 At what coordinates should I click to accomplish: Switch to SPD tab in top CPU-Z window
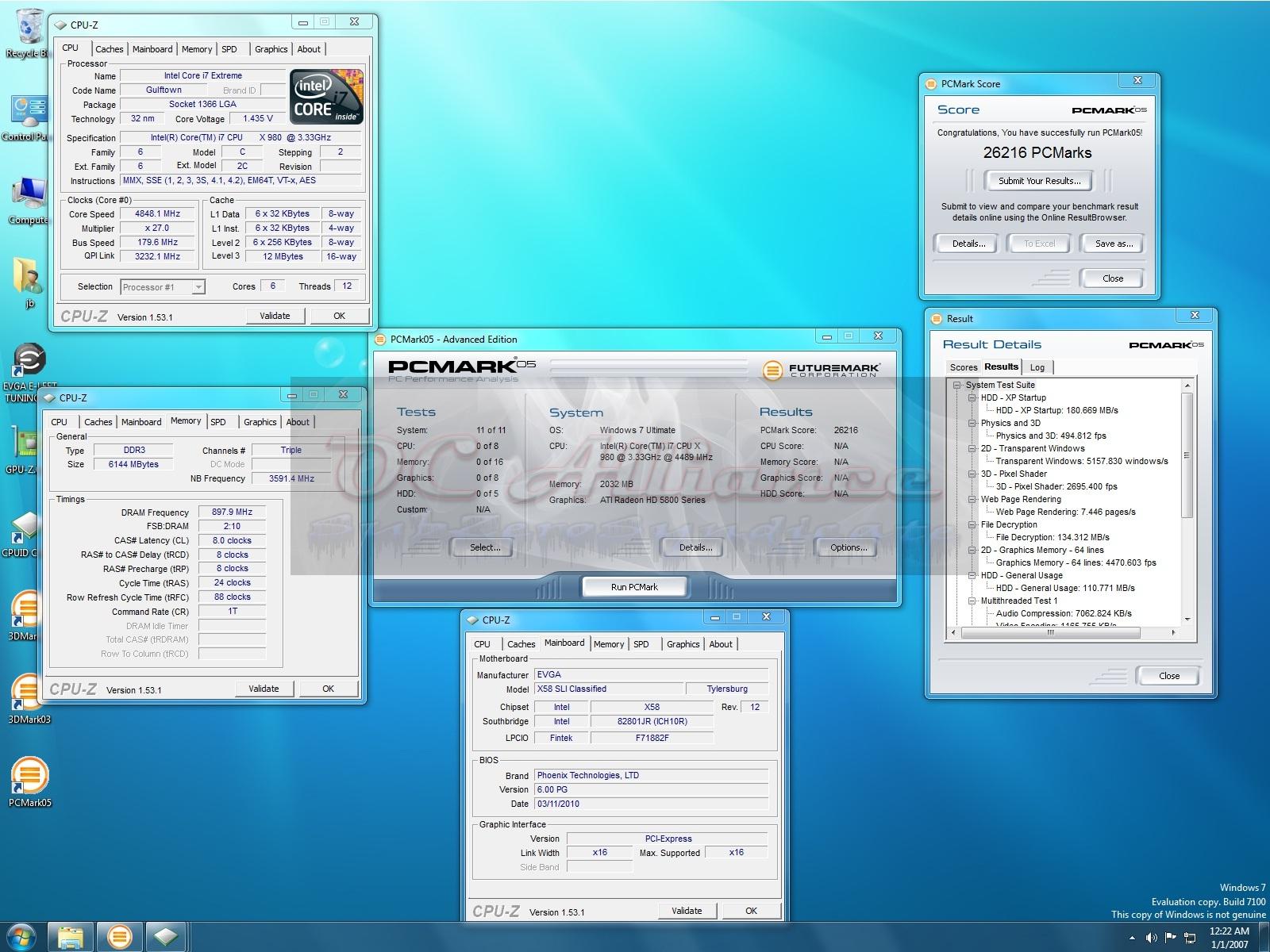coord(229,49)
